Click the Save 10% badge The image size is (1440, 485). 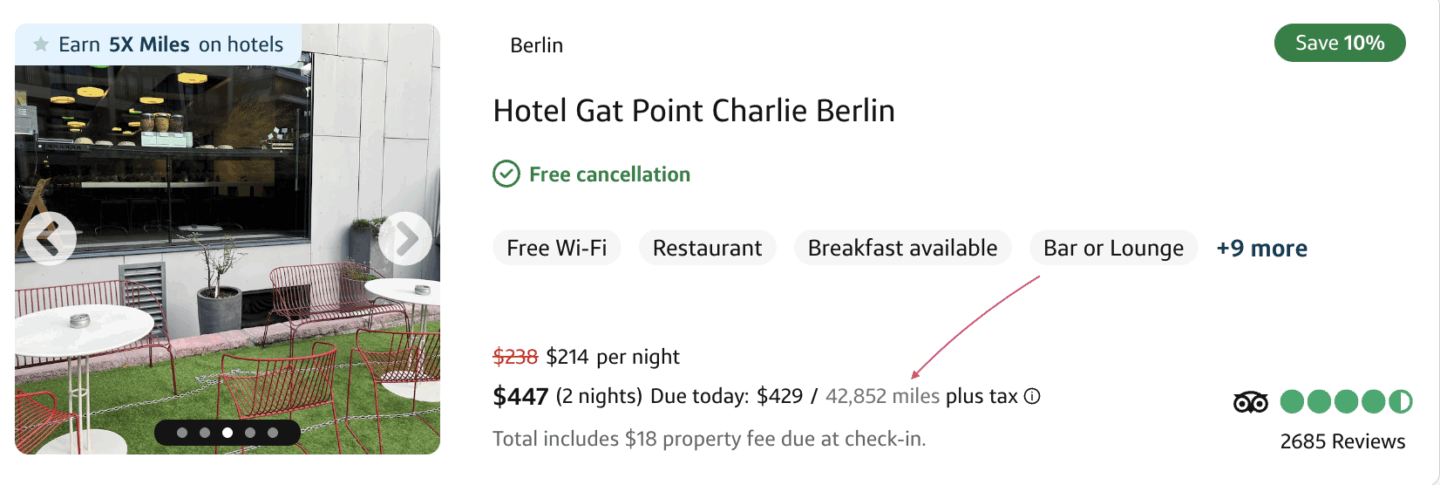coord(1339,43)
